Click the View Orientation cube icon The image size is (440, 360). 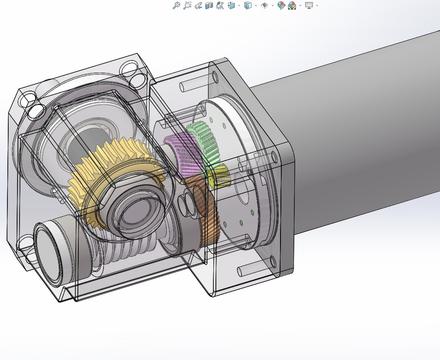point(231,5)
